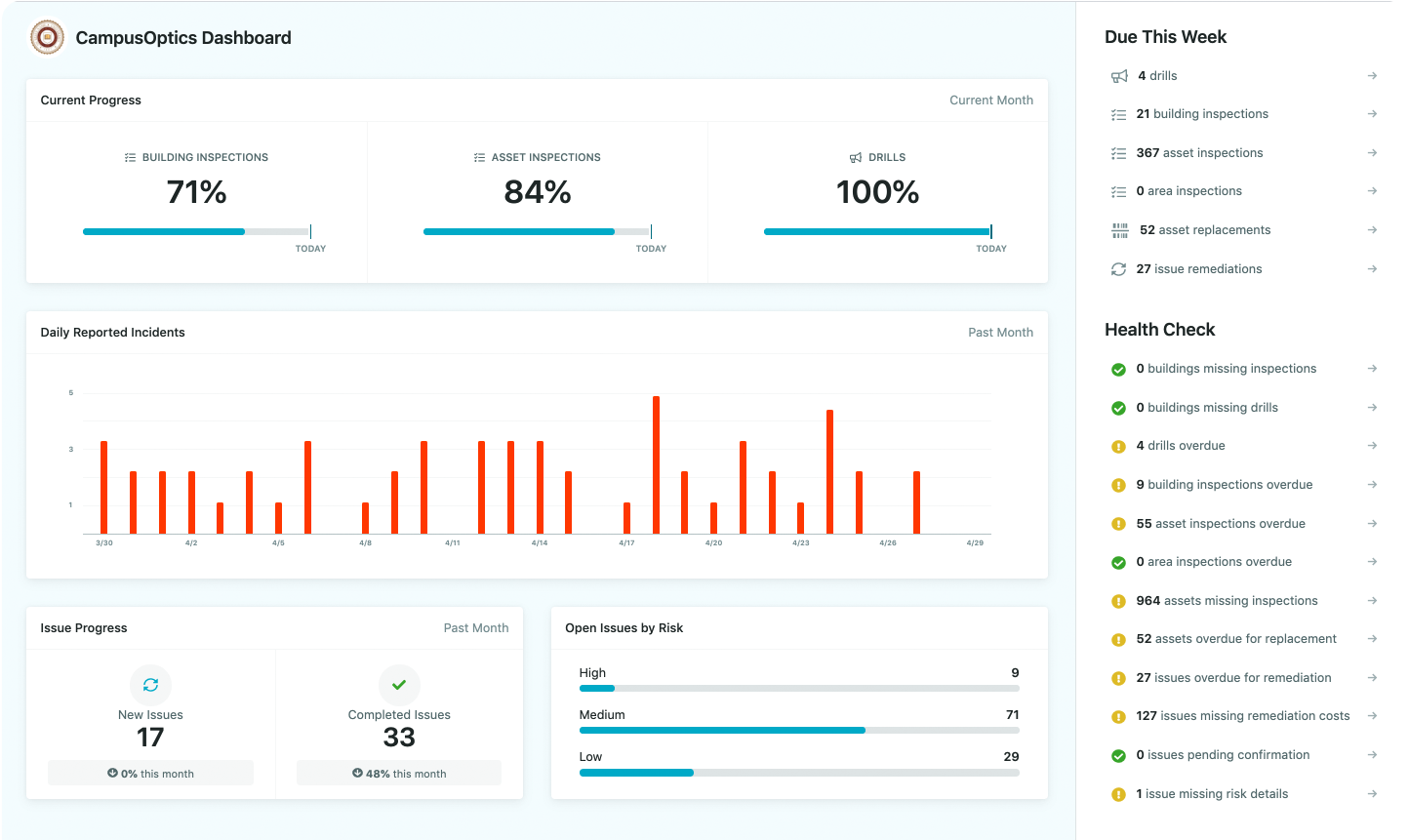Click the arrow next to 367 asset inspections

(1372, 153)
